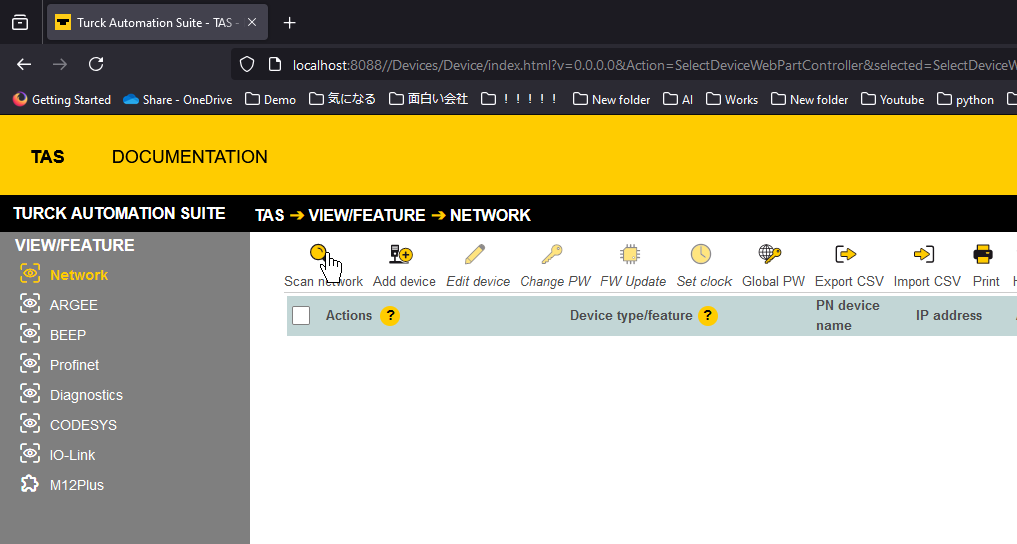
Task: Open a new browser tab
Action: pyautogui.click(x=289, y=23)
